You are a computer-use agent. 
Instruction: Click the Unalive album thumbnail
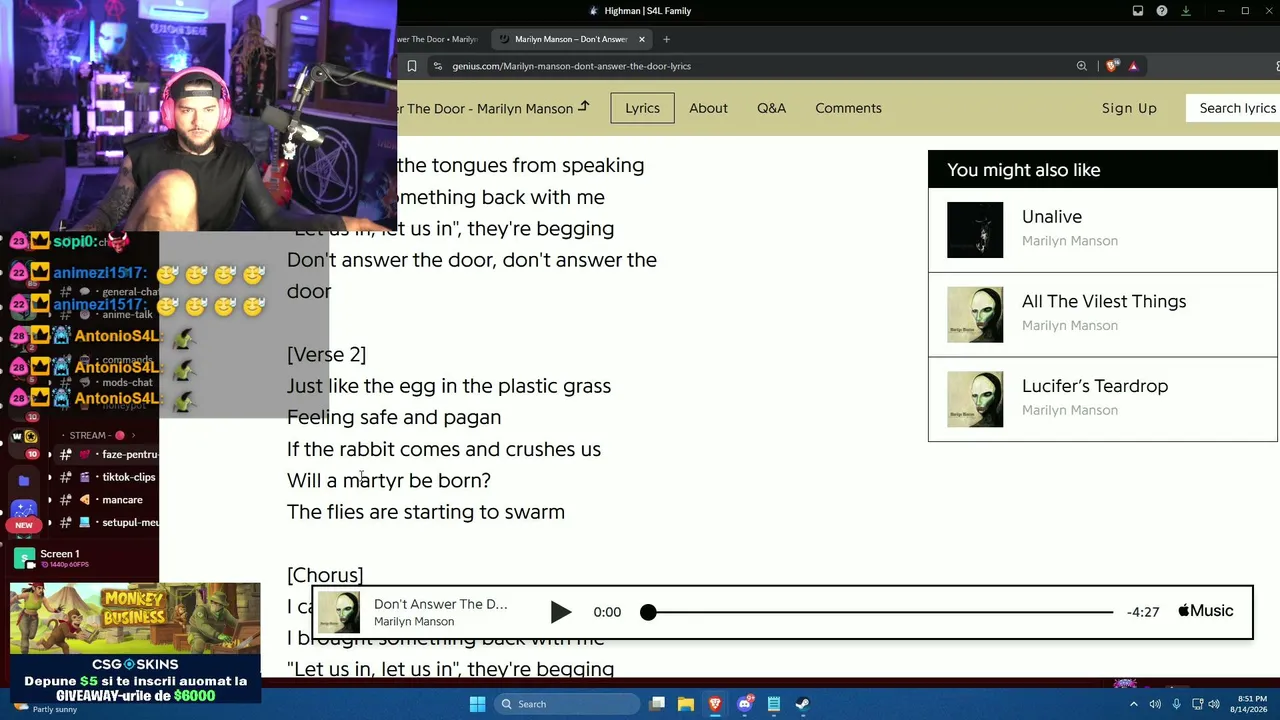pyautogui.click(x=975, y=230)
